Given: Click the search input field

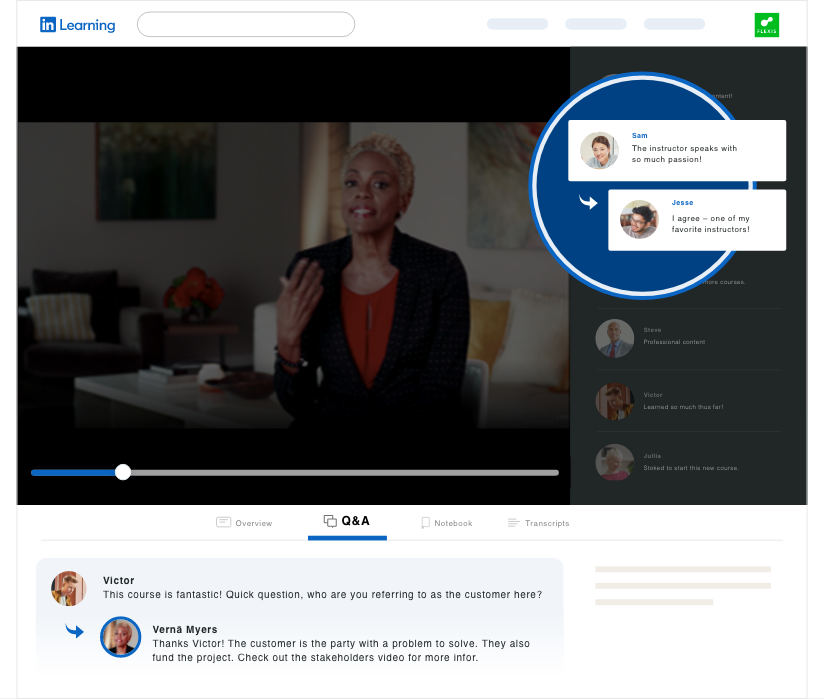Looking at the screenshot, I should 245,24.
